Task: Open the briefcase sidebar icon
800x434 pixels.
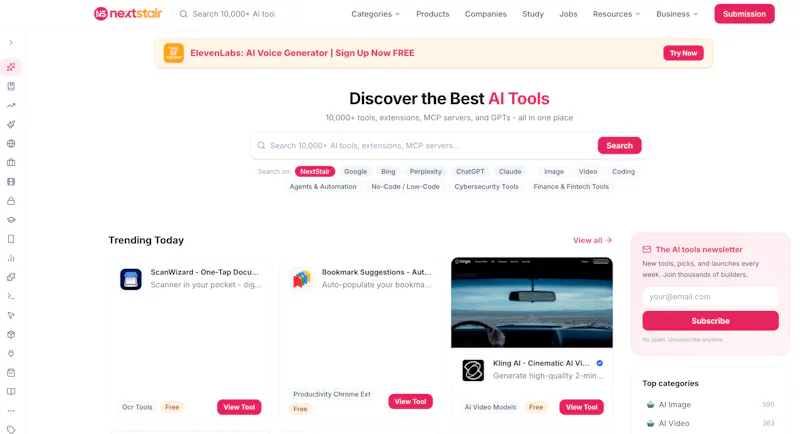Action: point(11,163)
